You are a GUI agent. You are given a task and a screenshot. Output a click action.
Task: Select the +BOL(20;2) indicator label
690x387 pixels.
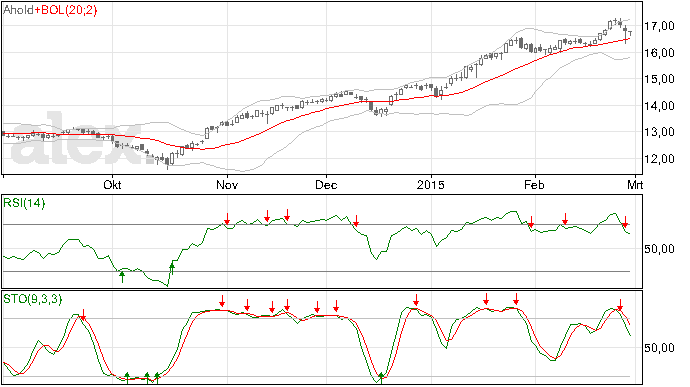[66, 10]
